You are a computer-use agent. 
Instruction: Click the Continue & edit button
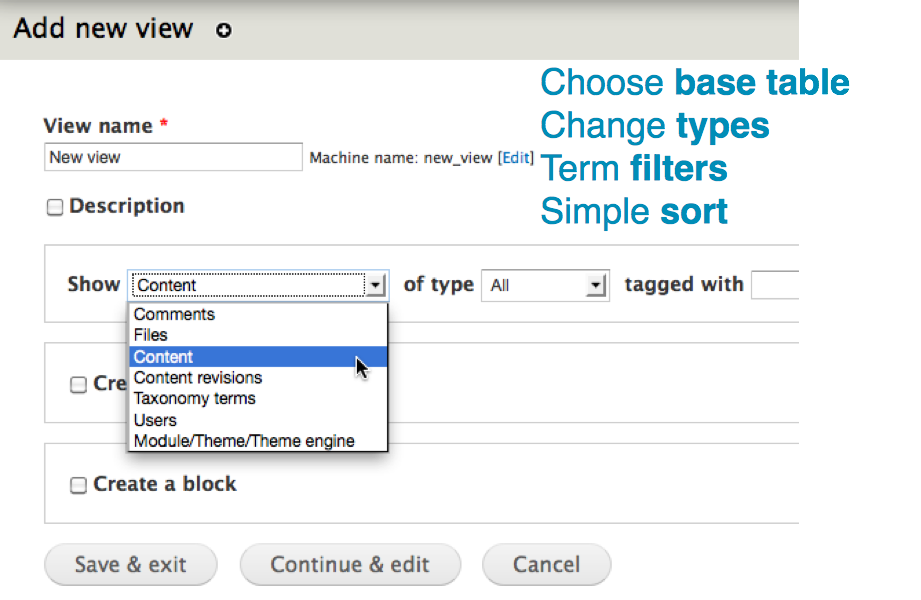pos(350,565)
